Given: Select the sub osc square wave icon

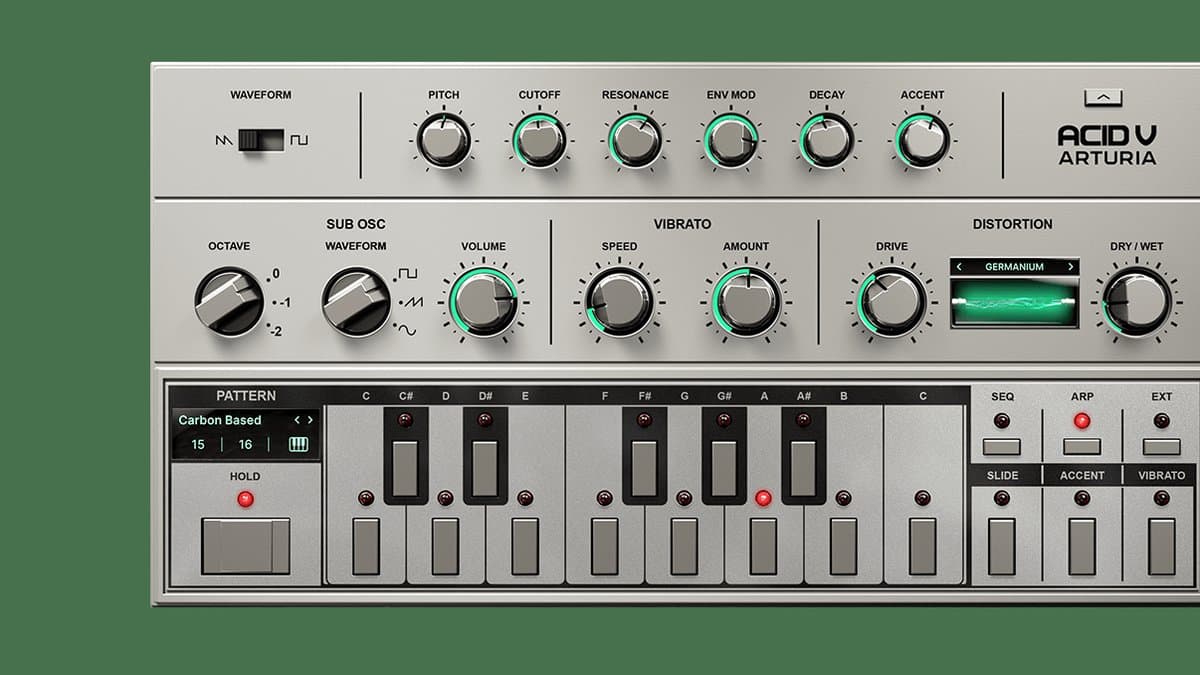Looking at the screenshot, I should coord(408,273).
